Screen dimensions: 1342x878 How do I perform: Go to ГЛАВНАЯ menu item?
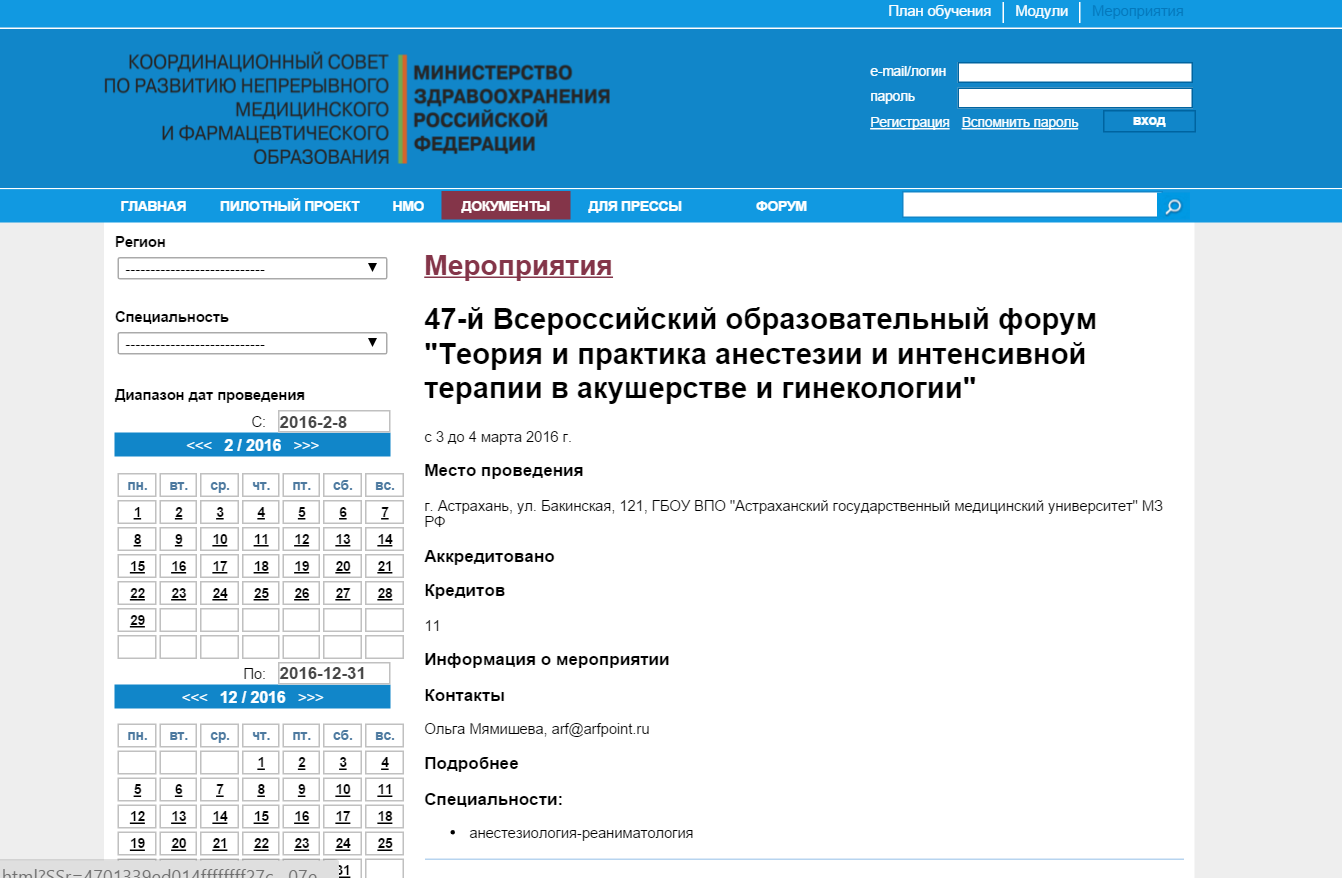(153, 206)
